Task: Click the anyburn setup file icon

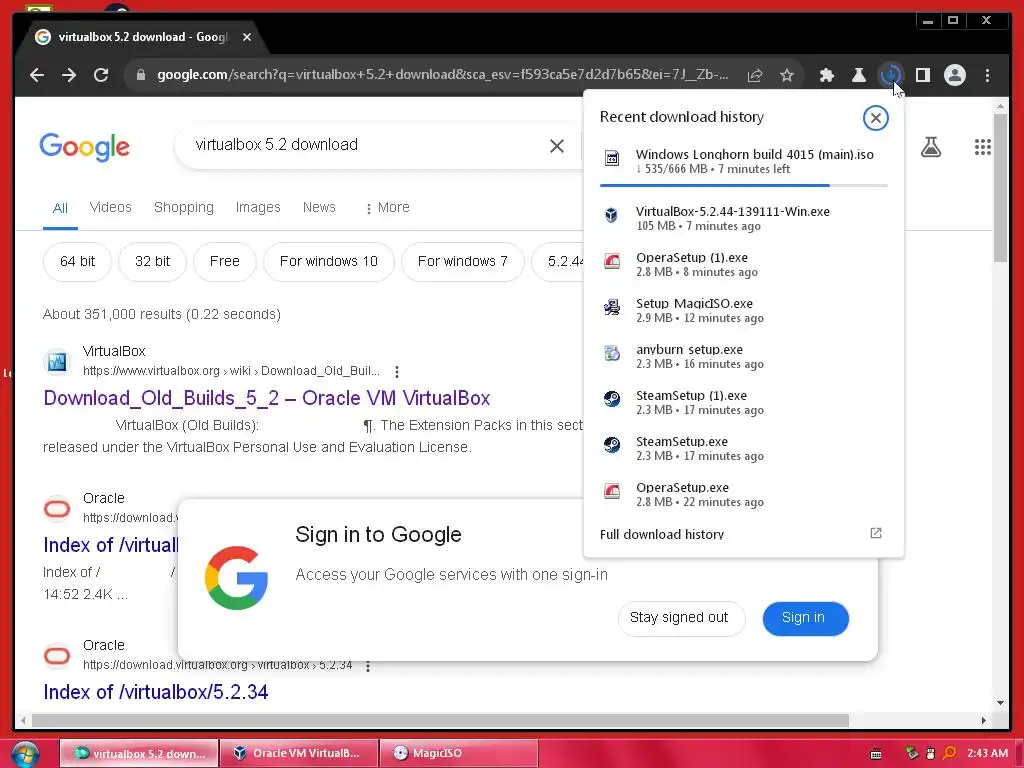Action: [x=611, y=353]
